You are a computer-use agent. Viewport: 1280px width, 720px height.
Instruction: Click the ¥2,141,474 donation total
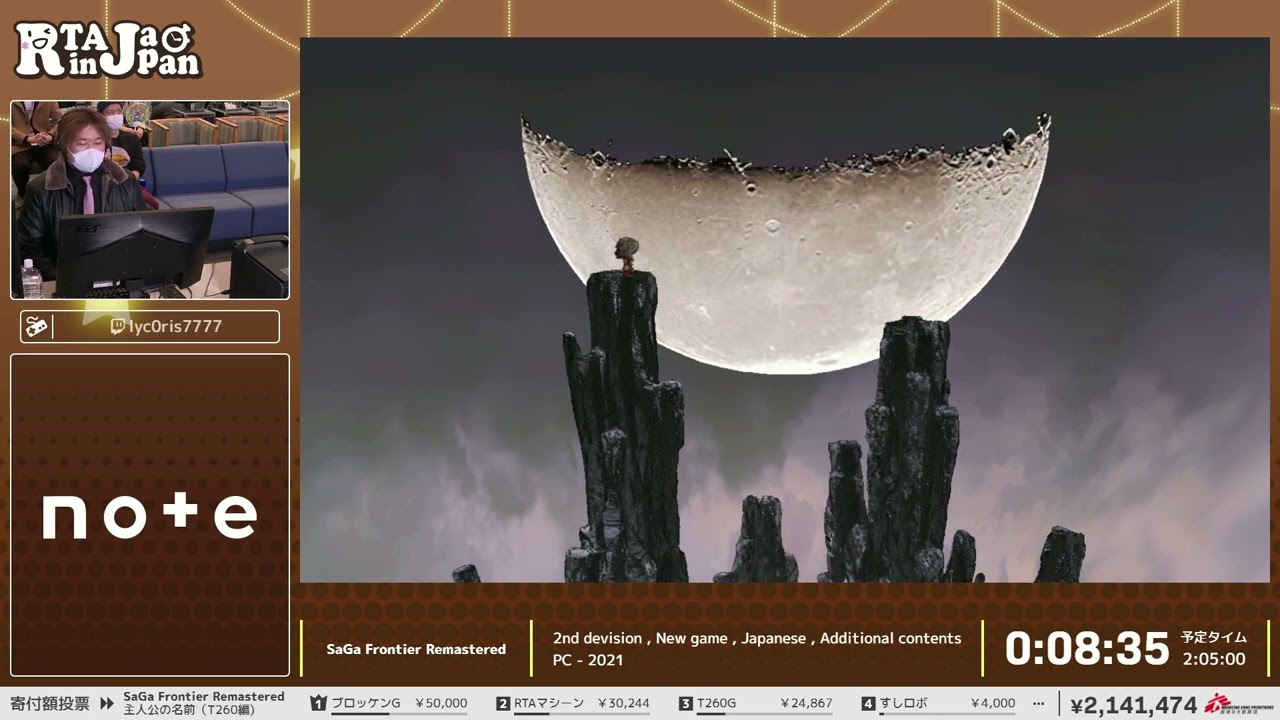point(1133,705)
